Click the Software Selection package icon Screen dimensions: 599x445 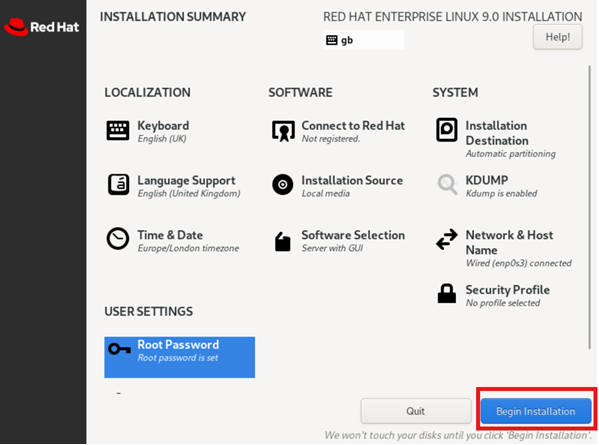coord(283,241)
